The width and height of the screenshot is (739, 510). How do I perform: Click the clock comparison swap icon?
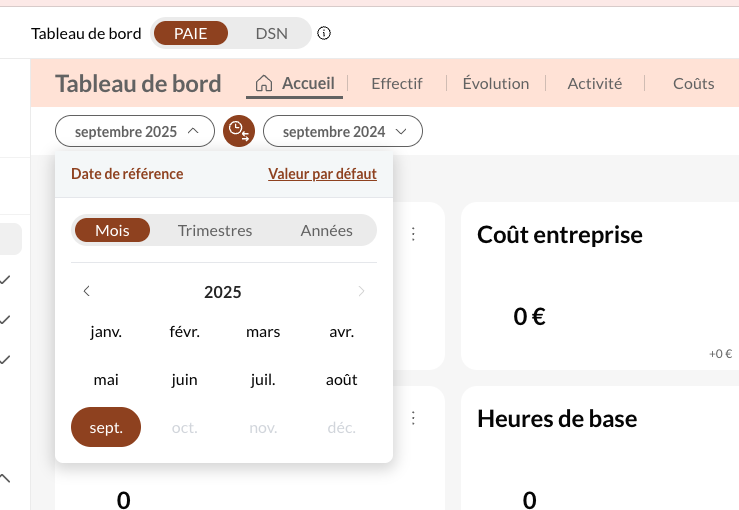click(239, 131)
